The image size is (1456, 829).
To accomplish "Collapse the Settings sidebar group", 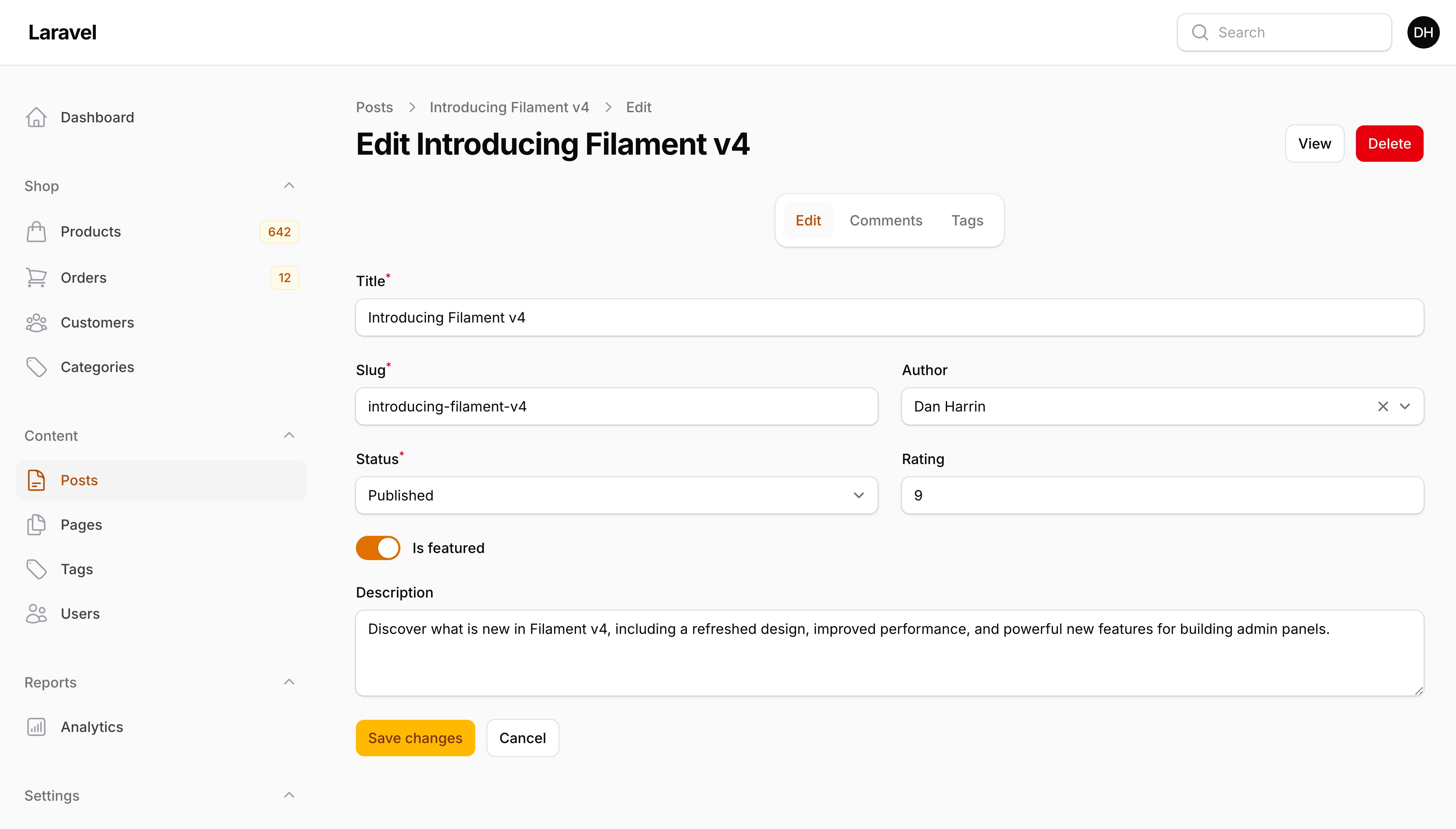I will pos(289,795).
